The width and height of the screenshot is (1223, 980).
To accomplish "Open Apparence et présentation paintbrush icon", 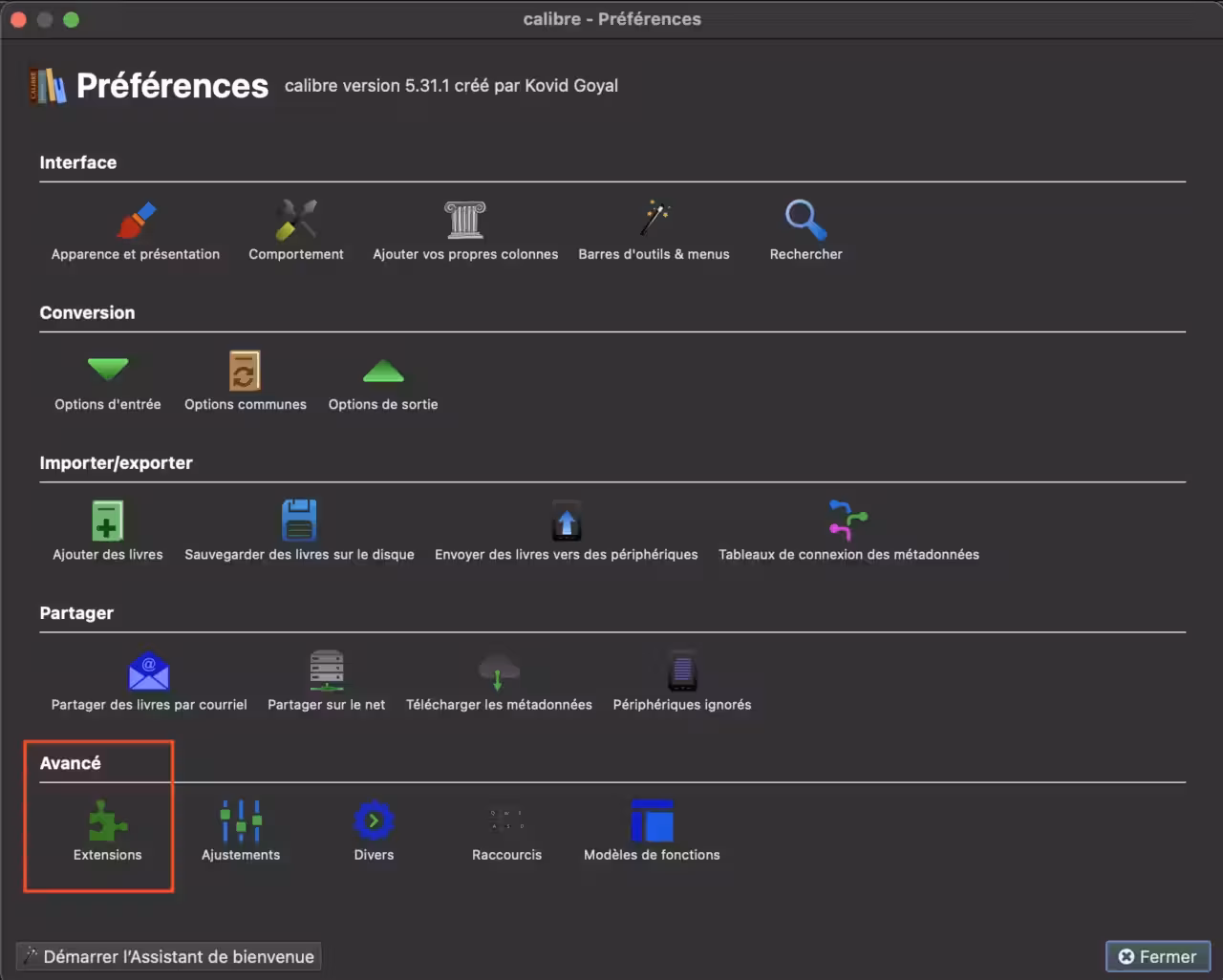I will pos(136,220).
